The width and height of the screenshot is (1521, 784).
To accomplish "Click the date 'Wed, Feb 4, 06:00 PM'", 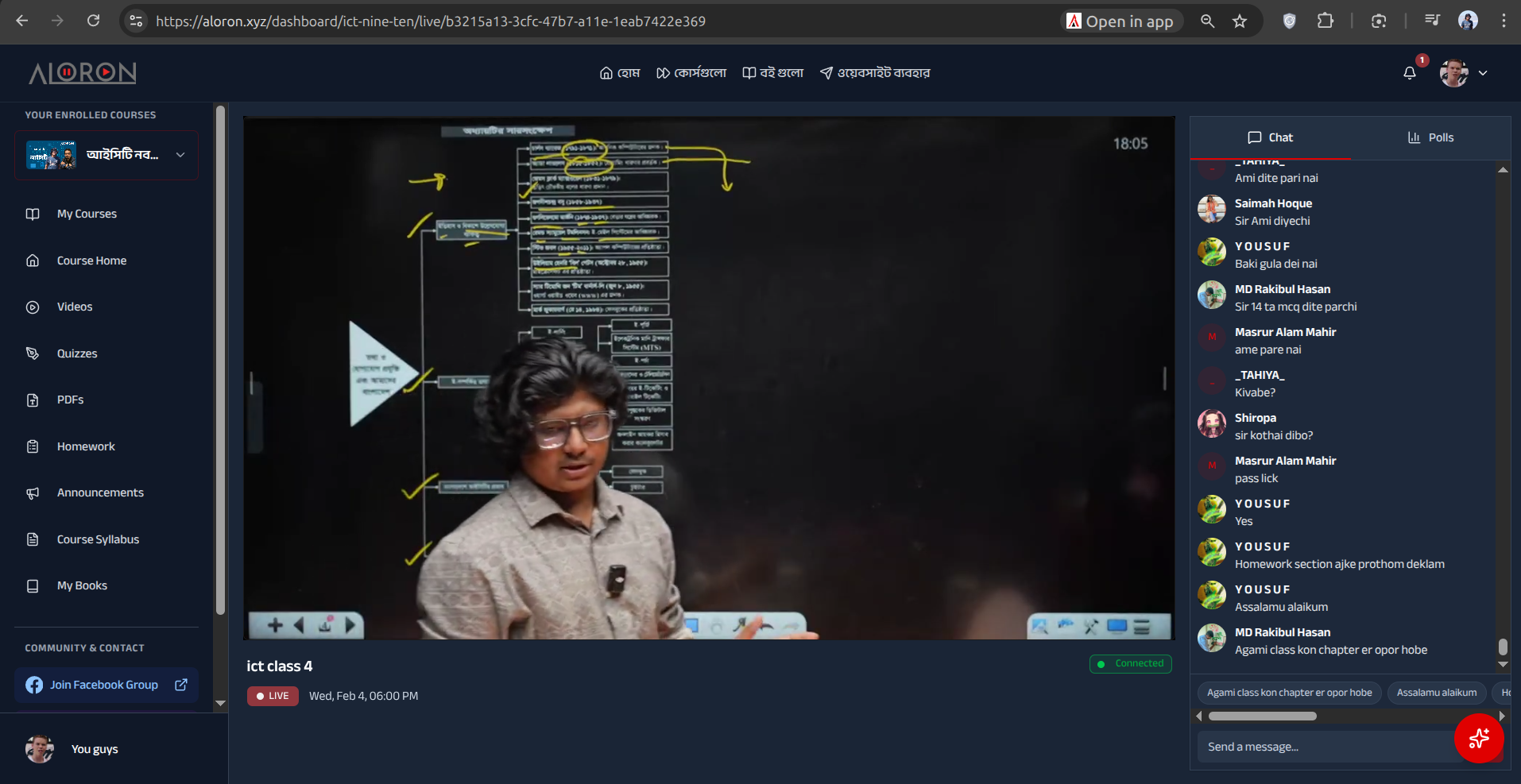I will 363,696.
